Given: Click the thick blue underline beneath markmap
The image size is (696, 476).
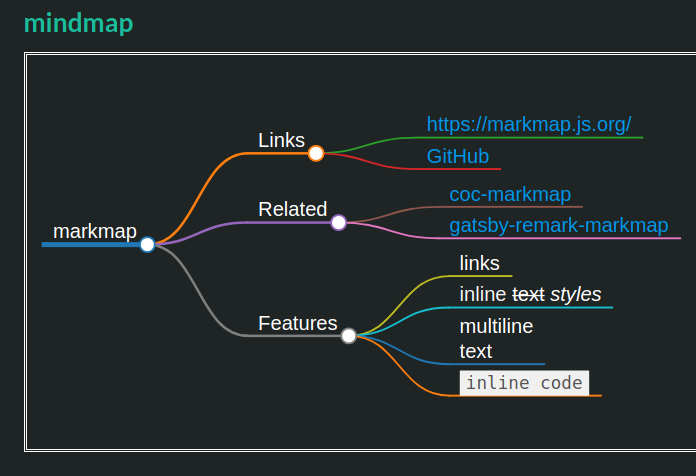Looking at the screenshot, I should point(90,244).
